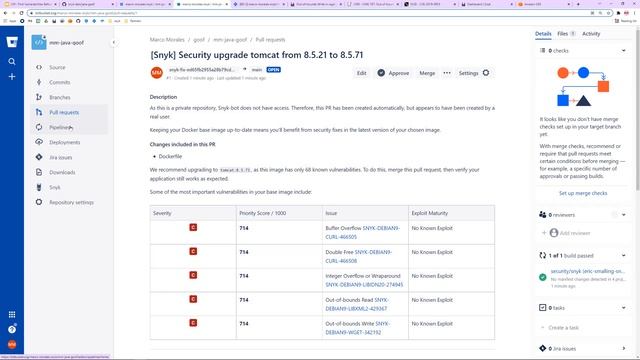640x360 pixels.
Task: Open Branches in repository sidebar
Action: click(60, 97)
